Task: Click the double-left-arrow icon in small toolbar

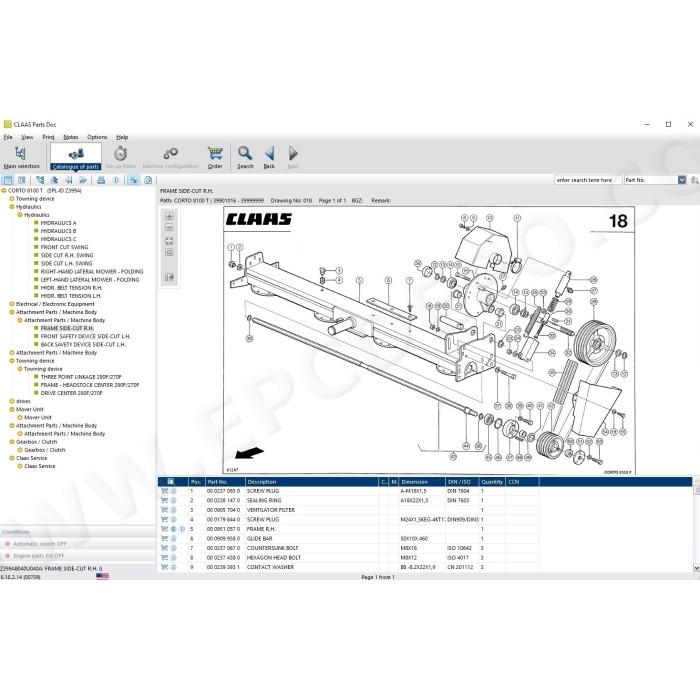Action: coord(69,180)
